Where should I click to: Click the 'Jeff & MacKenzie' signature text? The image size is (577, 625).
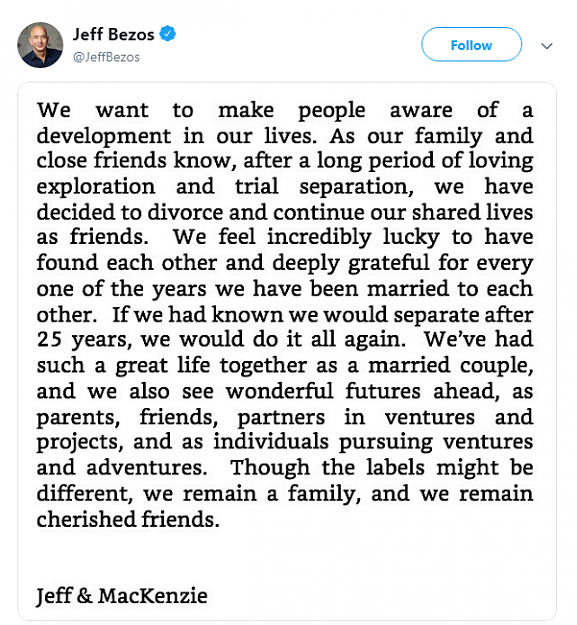pyautogui.click(x=122, y=596)
